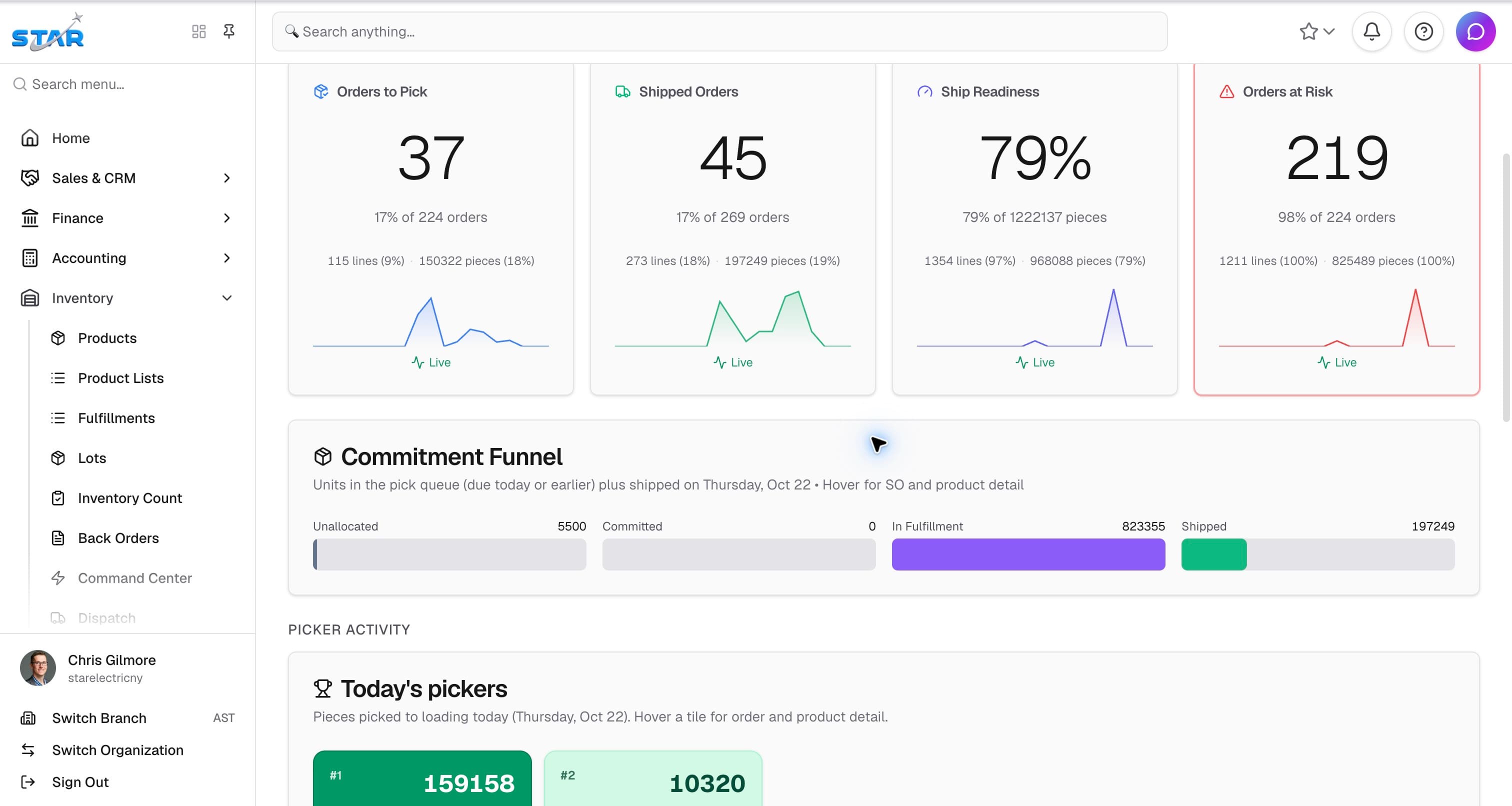Image resolution: width=1512 pixels, height=806 pixels.
Task: Click Switch Organization
Action: click(117, 750)
